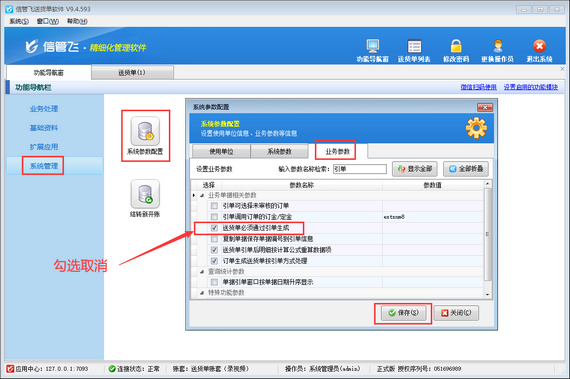Viewport: 570px width, 379px height.
Task: Open the 送货单列表 toolbar icon
Action: click(414, 47)
